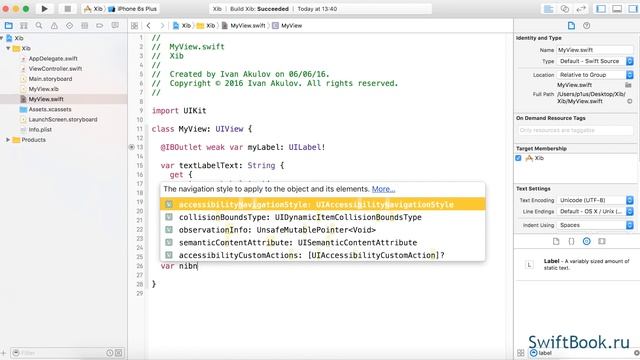This screenshot has width=640, height=360.
Task: Choose the iPhone 6s Plus destination
Action: point(133,9)
